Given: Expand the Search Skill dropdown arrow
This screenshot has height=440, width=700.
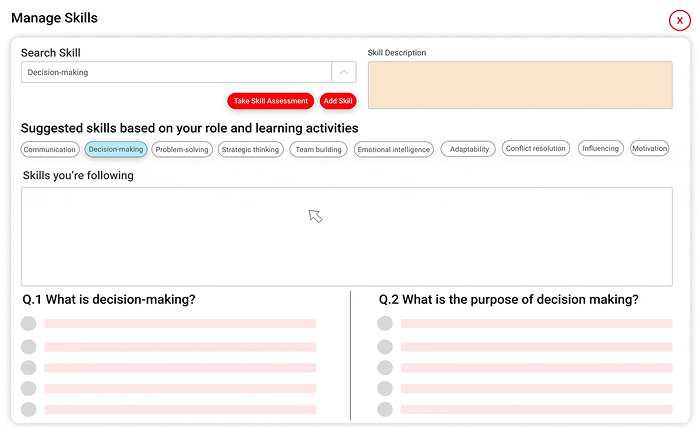Looking at the screenshot, I should click(343, 72).
